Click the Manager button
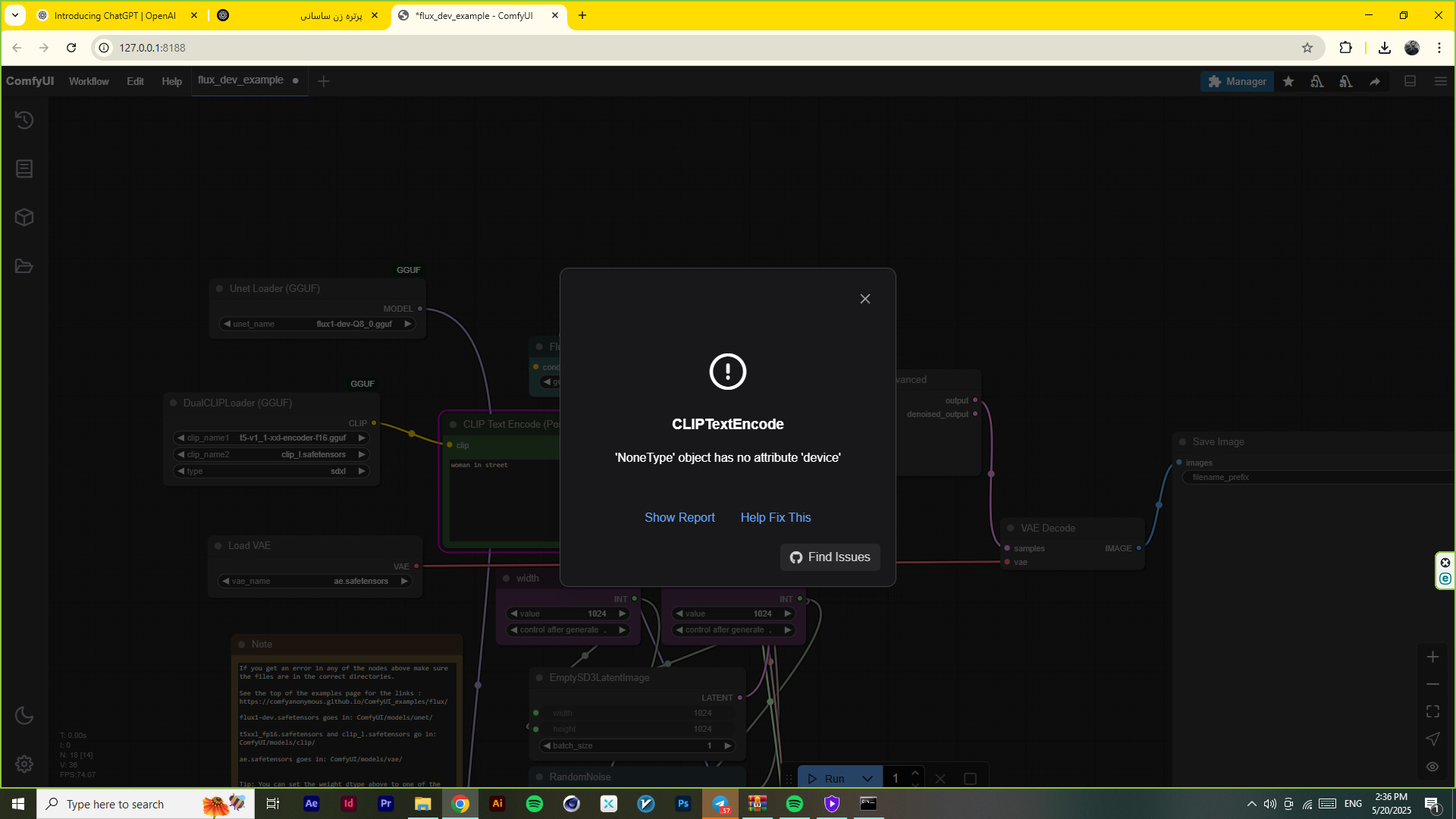 pyautogui.click(x=1237, y=81)
